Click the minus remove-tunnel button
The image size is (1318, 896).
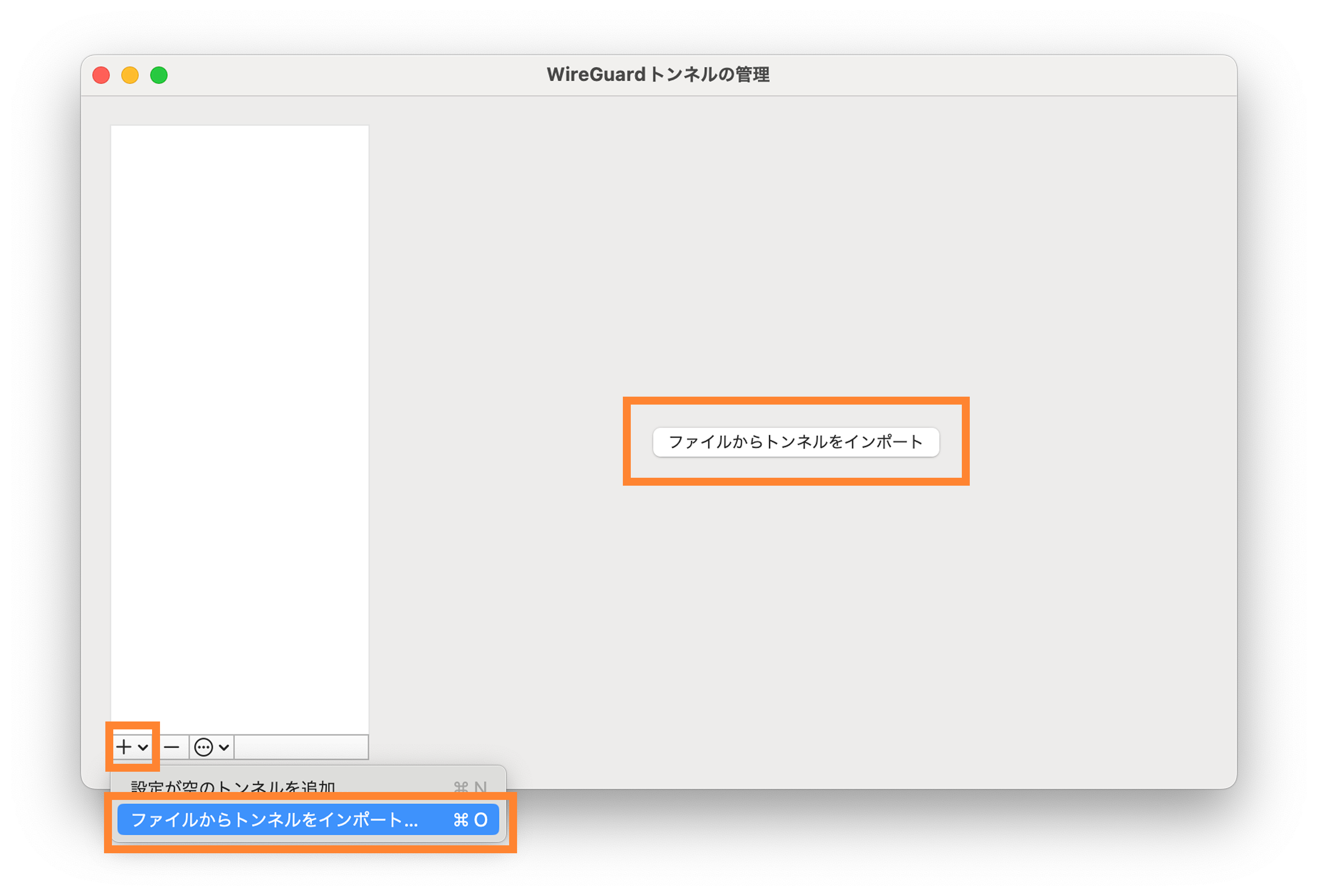point(171,747)
